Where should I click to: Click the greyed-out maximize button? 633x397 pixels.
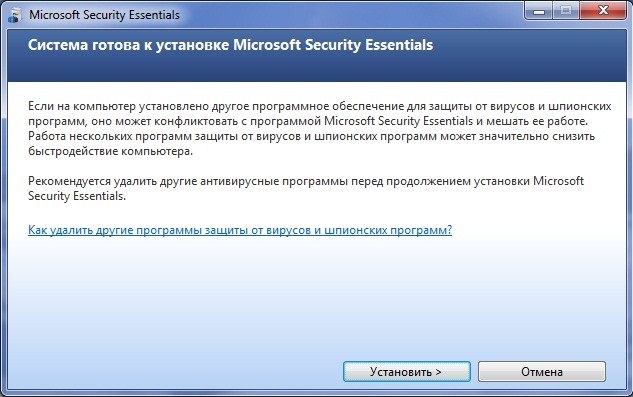(x=566, y=11)
